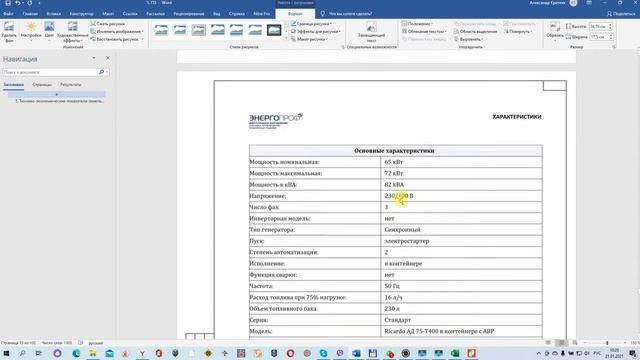This screenshot has width=640, height=360.
Task: Open Opera browser from the taskbar
Action: coord(290,353)
